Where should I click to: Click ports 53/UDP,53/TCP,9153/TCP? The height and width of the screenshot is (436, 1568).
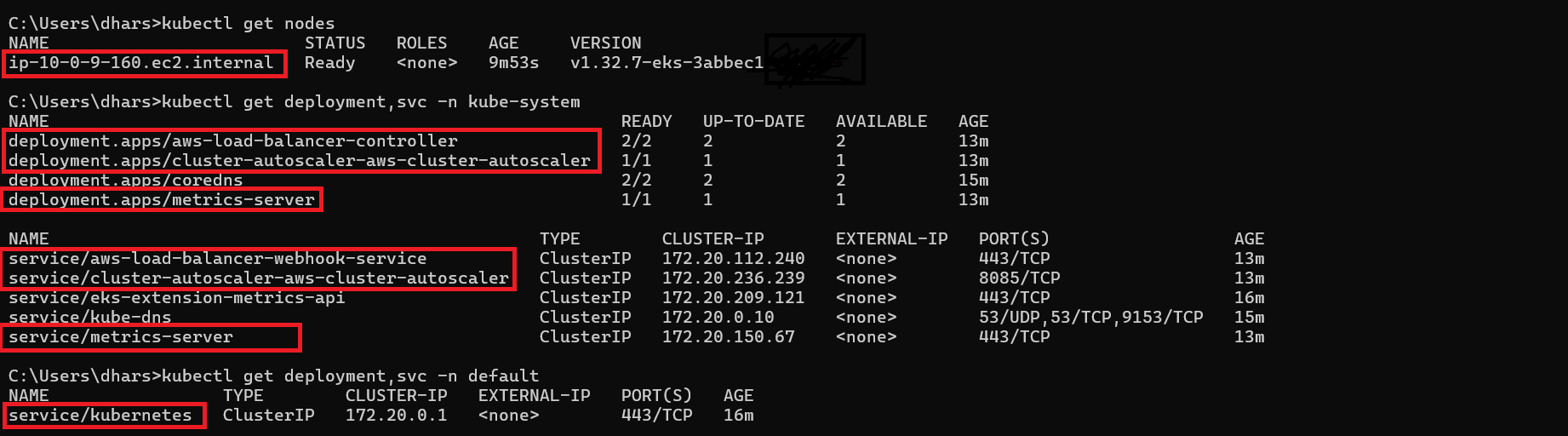(x=1090, y=318)
